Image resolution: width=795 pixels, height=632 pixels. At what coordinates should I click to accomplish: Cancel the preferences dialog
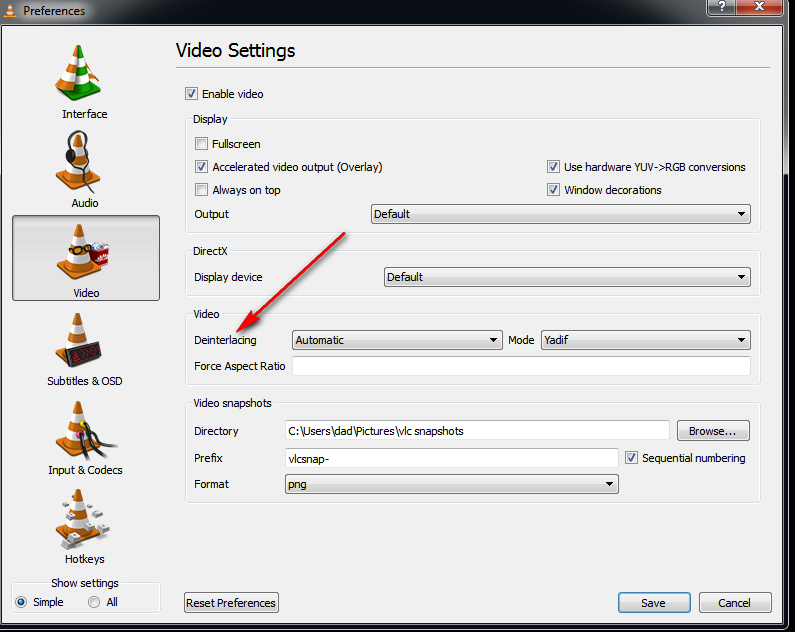pos(735,603)
